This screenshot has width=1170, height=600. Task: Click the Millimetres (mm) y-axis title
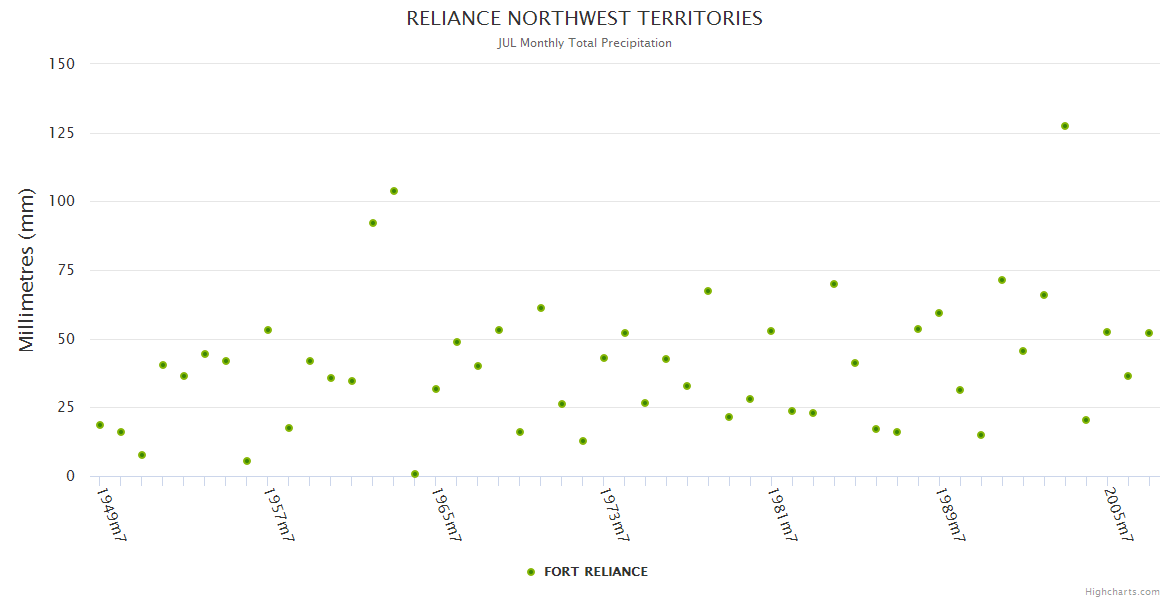point(27,270)
